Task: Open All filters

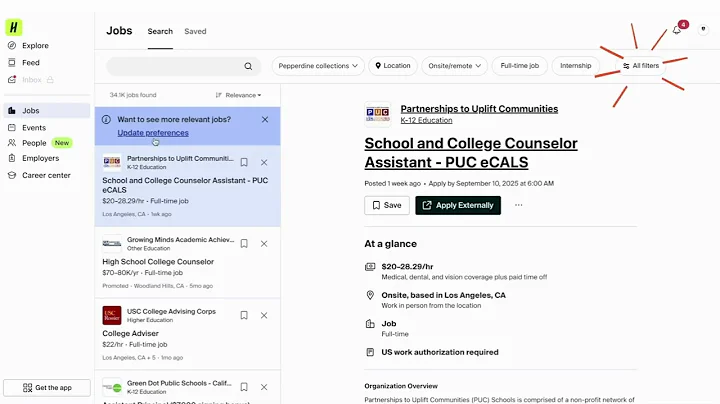Action: point(641,66)
